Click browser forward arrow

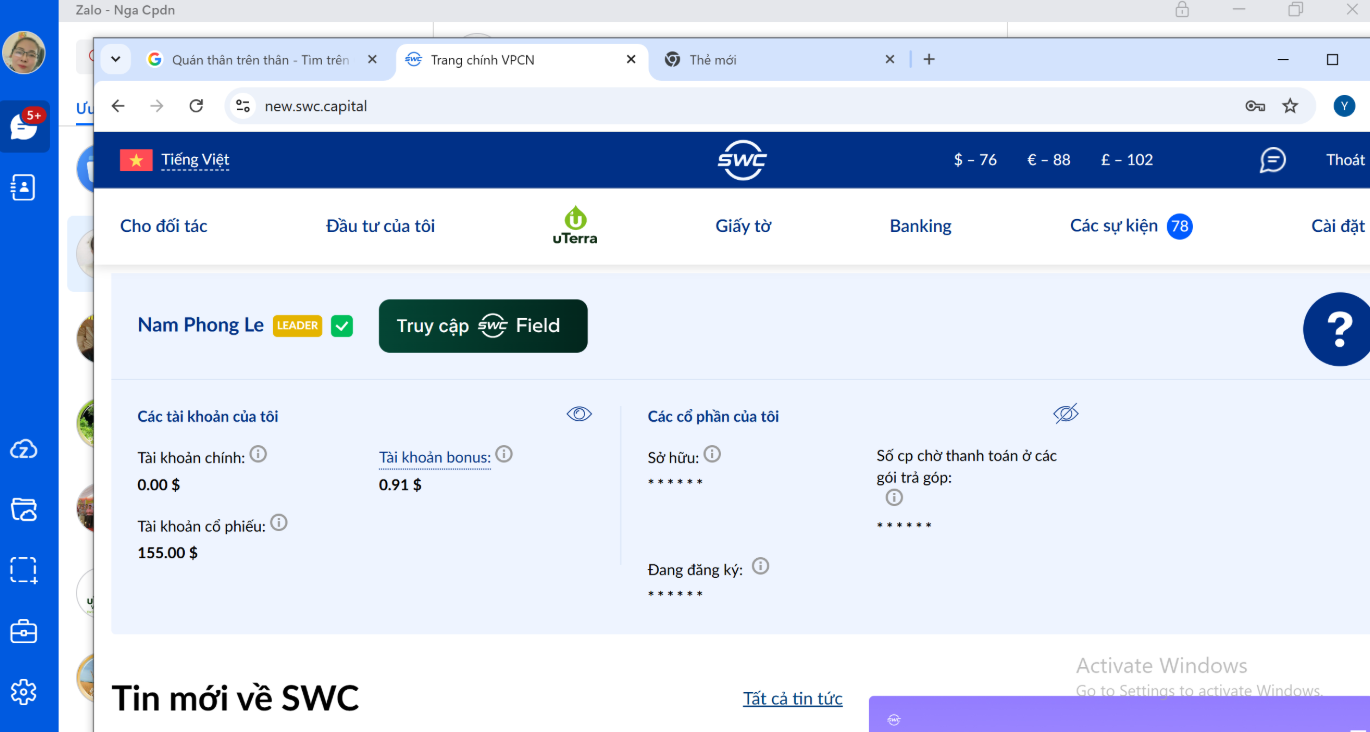(157, 106)
